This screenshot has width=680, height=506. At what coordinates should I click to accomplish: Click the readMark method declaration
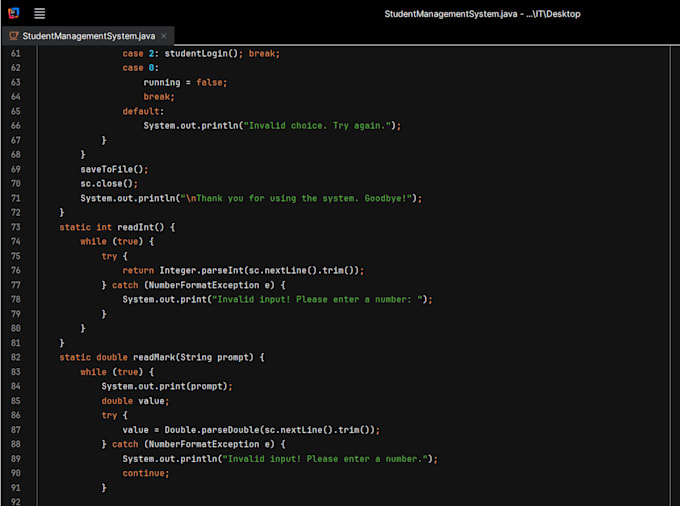(x=161, y=357)
